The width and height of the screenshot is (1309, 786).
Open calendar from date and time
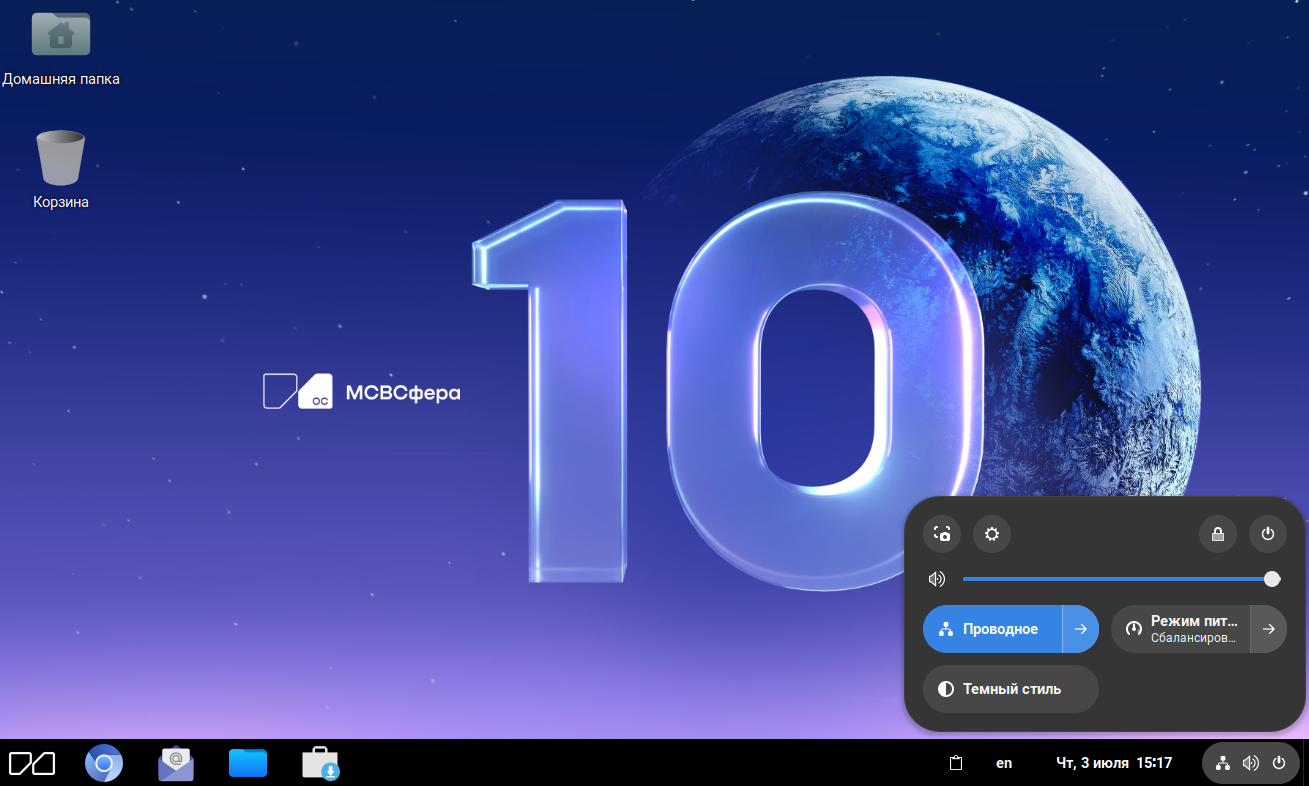tap(1113, 764)
